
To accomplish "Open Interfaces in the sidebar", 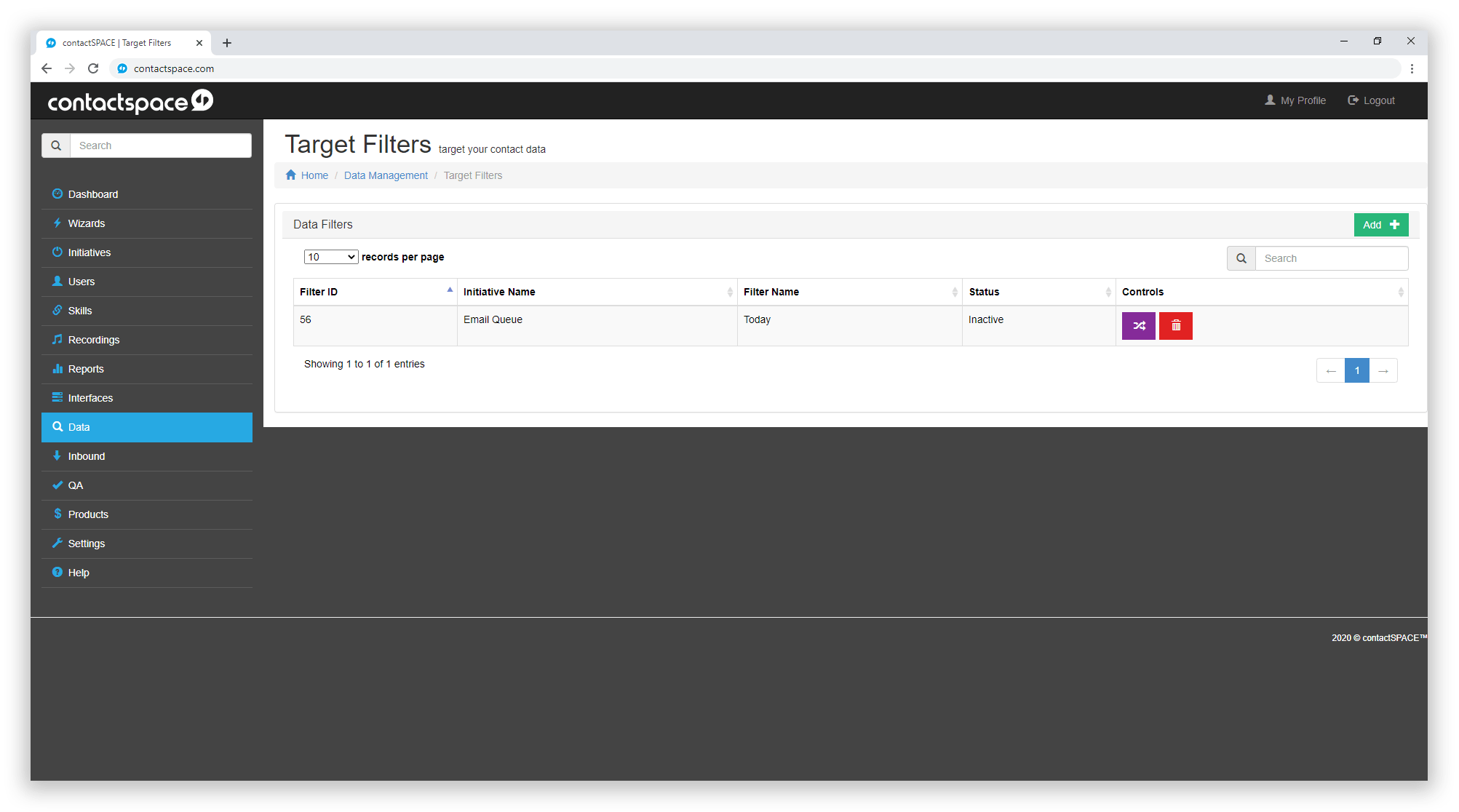I will [147, 398].
